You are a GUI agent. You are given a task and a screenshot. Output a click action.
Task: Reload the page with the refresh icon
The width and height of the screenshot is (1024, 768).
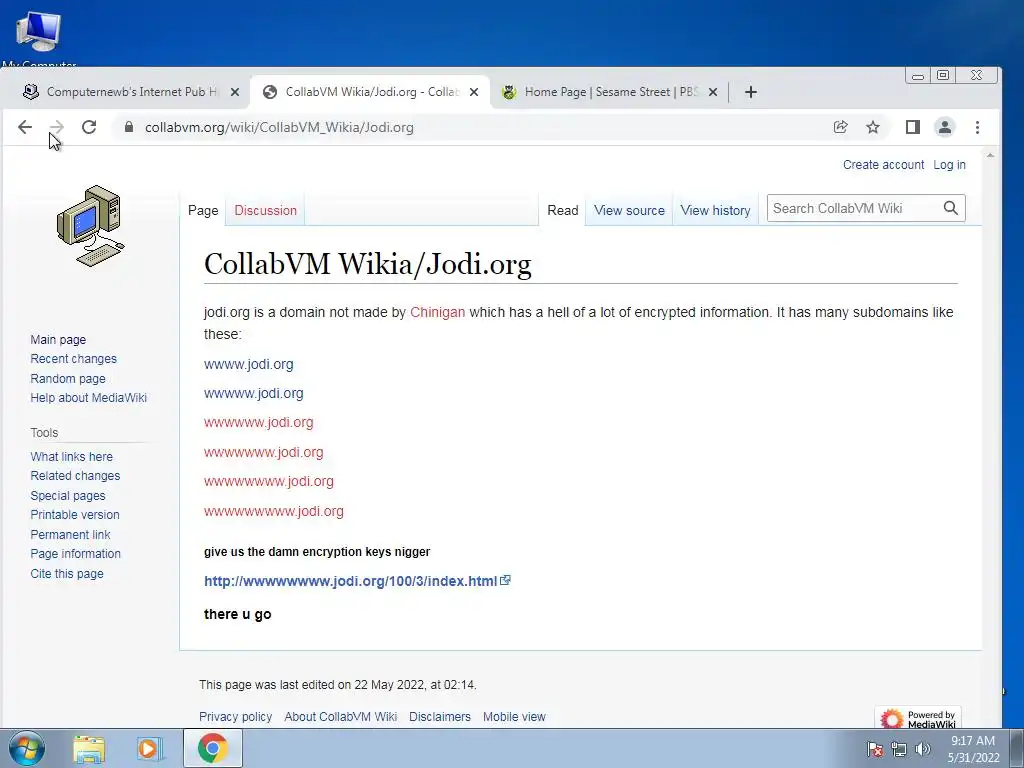[x=89, y=127]
